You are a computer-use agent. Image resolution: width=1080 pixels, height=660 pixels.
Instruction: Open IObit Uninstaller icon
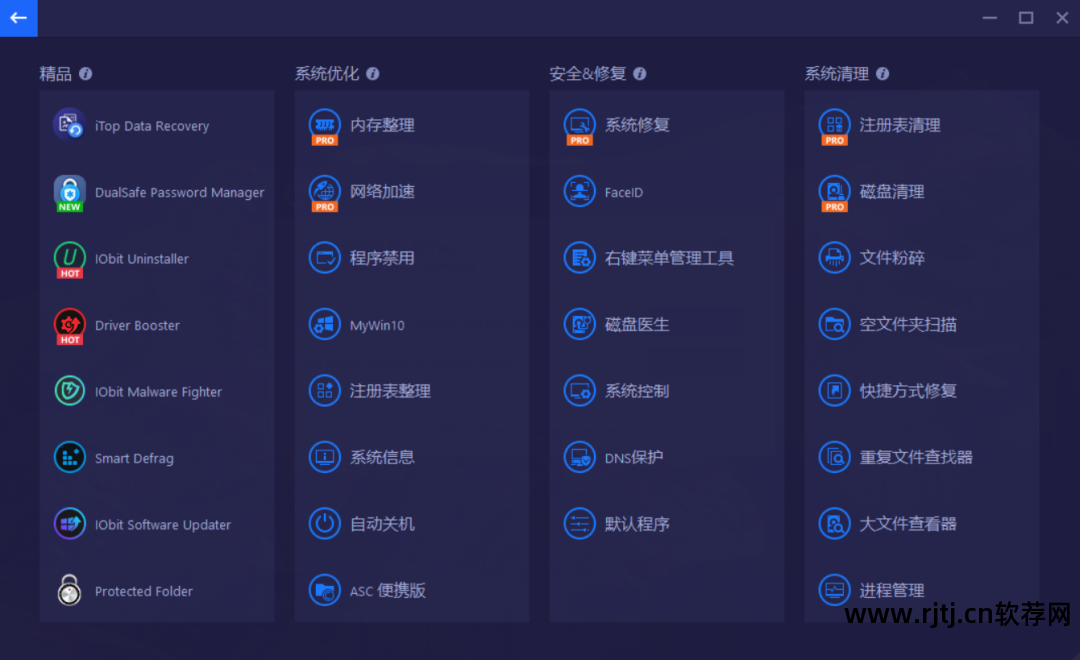70,260
